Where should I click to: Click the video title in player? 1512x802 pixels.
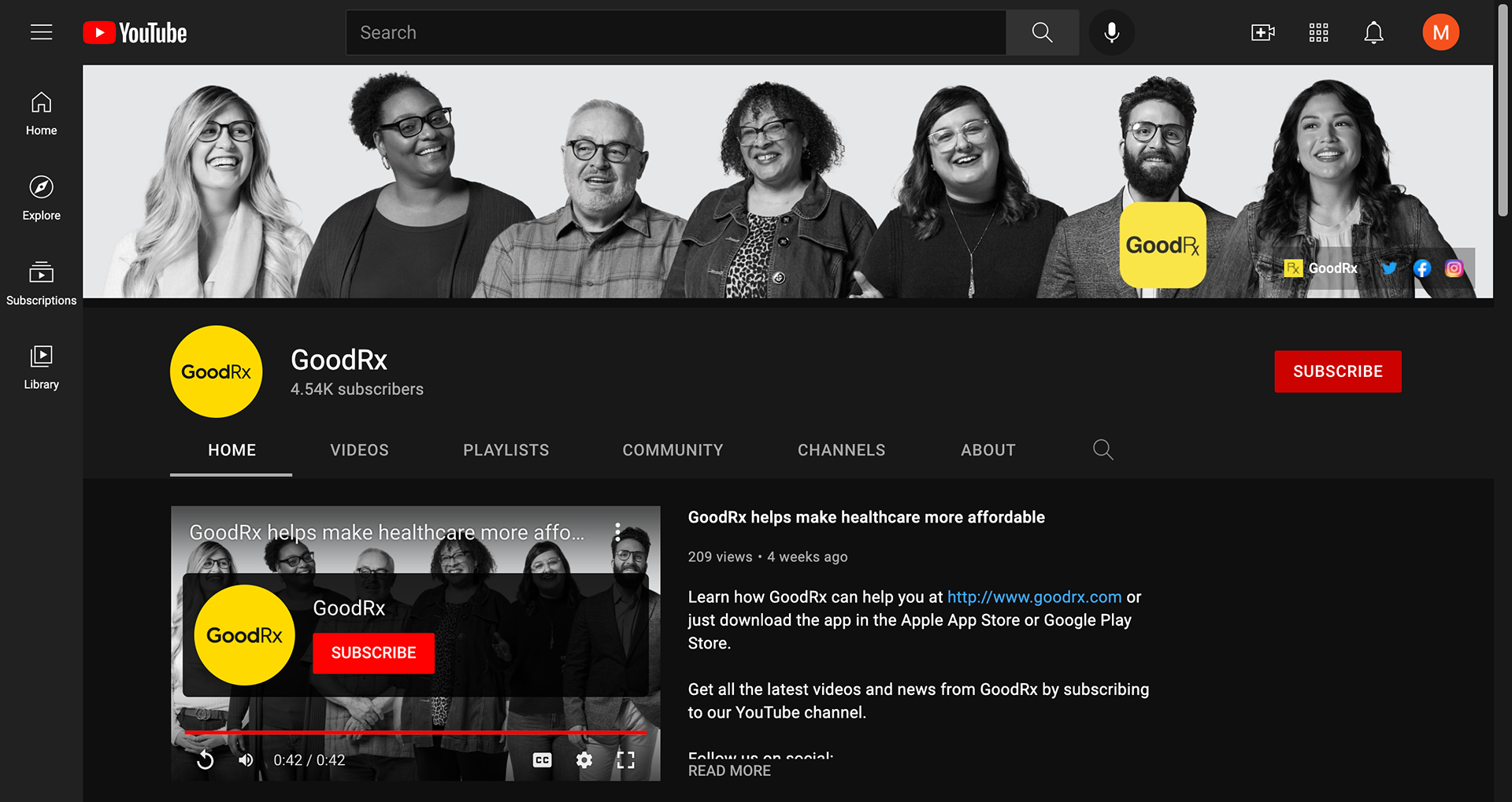coord(387,532)
